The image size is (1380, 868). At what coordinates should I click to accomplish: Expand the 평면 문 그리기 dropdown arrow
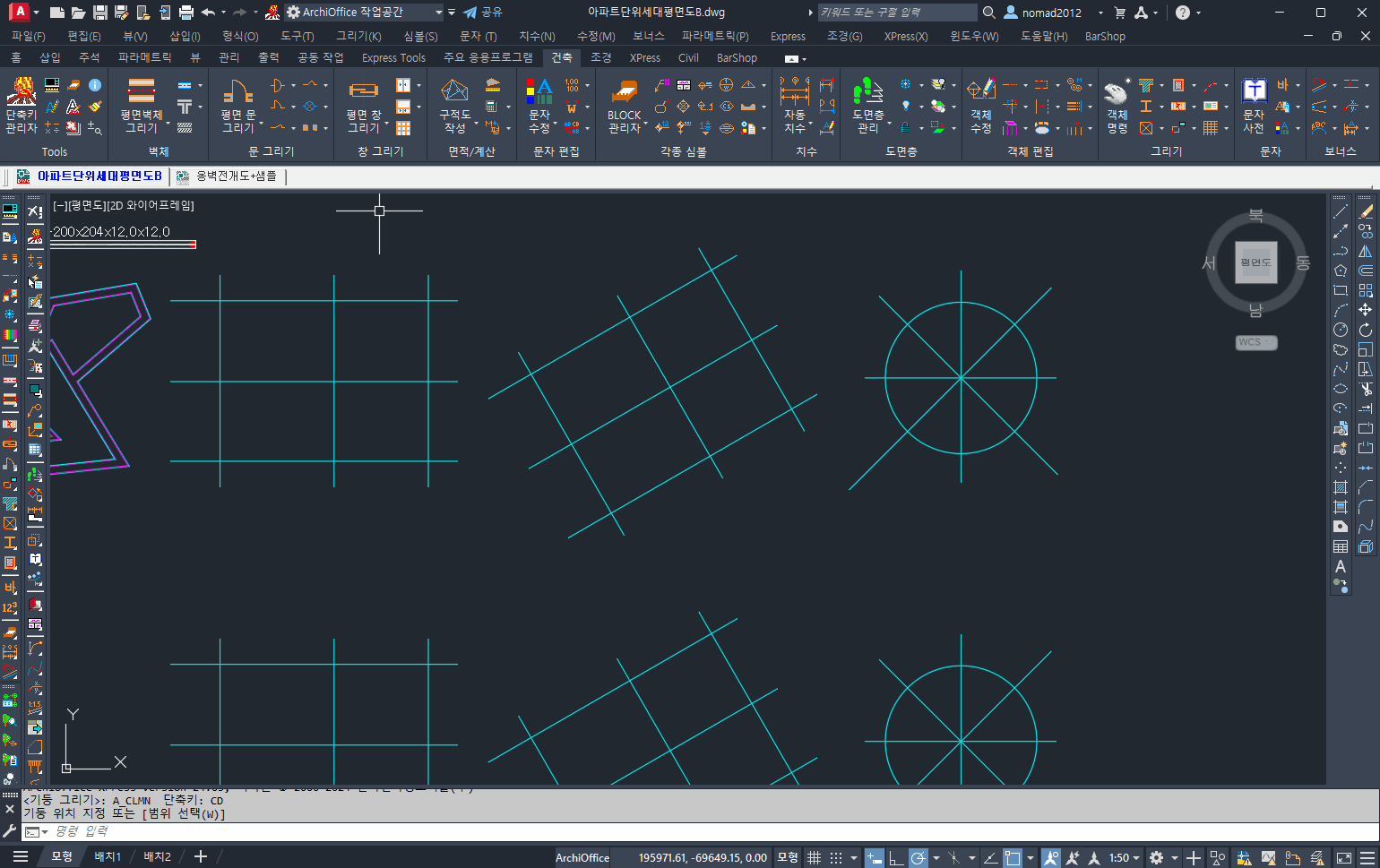[261, 125]
